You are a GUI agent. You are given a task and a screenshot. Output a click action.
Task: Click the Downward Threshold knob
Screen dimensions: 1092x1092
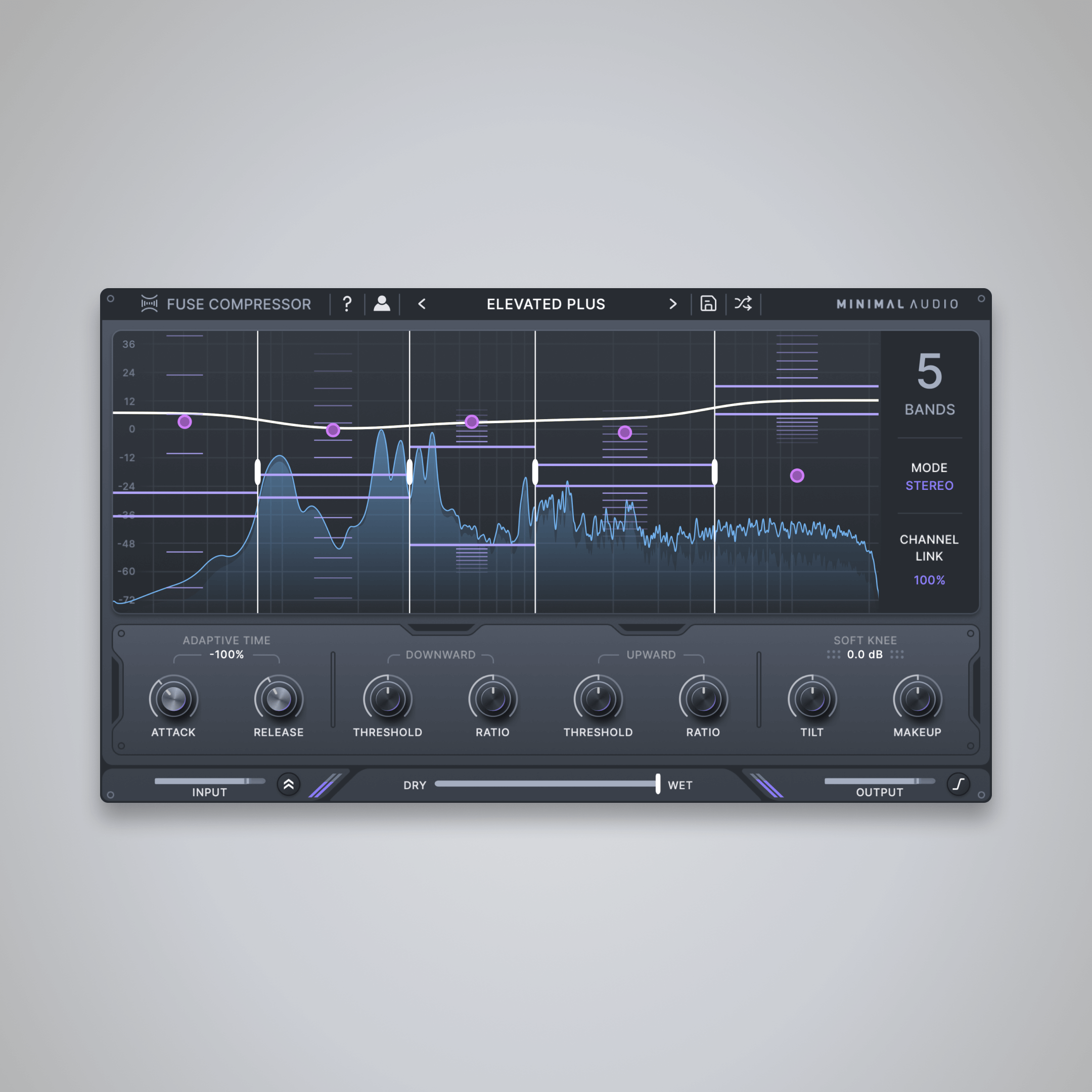[388, 699]
